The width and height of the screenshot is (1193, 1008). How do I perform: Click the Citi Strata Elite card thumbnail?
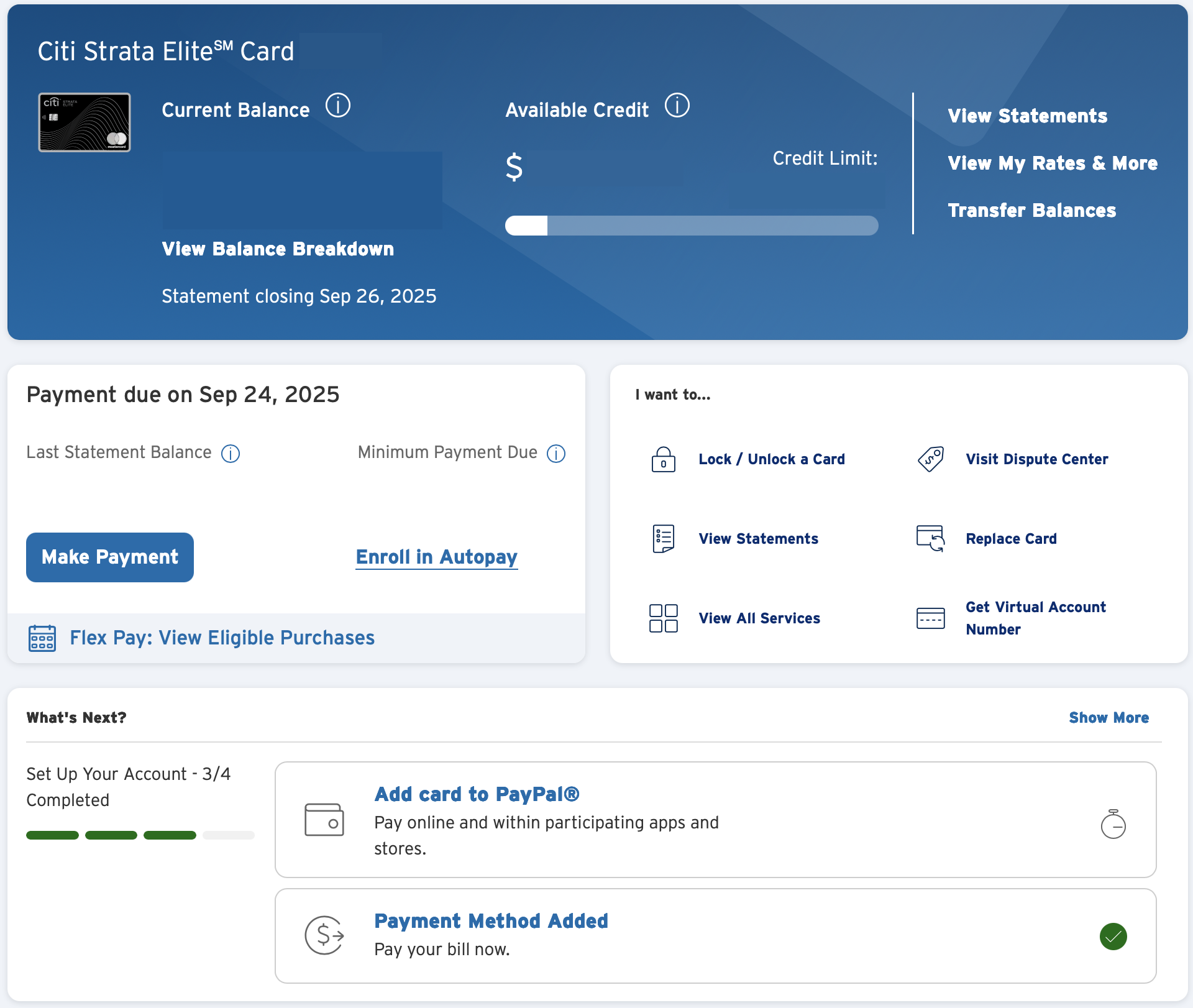[x=85, y=122]
